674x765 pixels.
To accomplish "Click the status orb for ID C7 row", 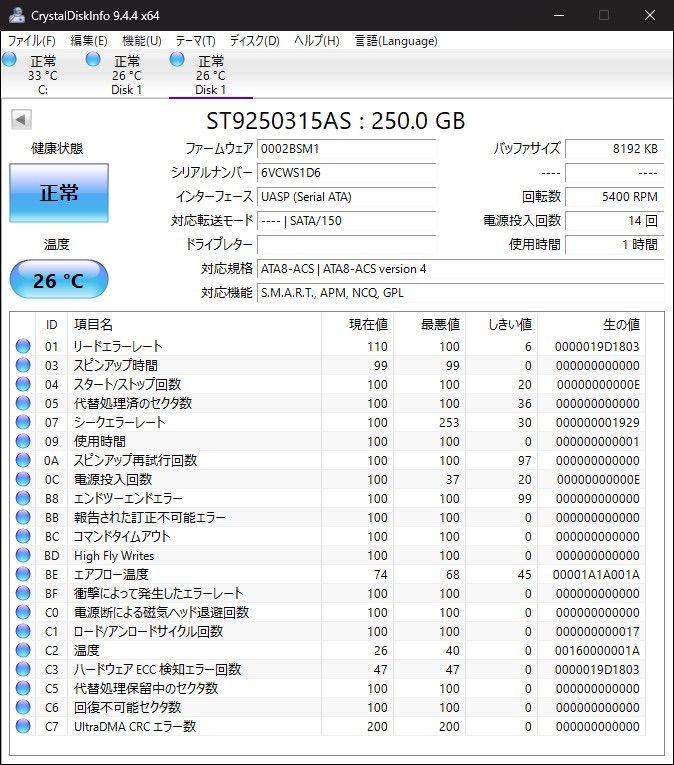I will pyautogui.click(x=23, y=726).
